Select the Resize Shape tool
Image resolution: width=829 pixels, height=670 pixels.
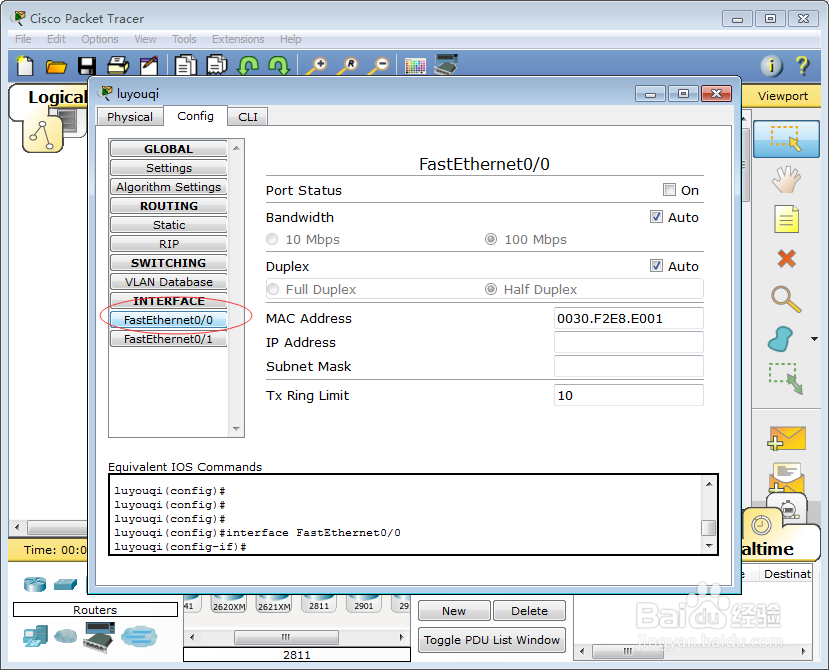(786, 379)
